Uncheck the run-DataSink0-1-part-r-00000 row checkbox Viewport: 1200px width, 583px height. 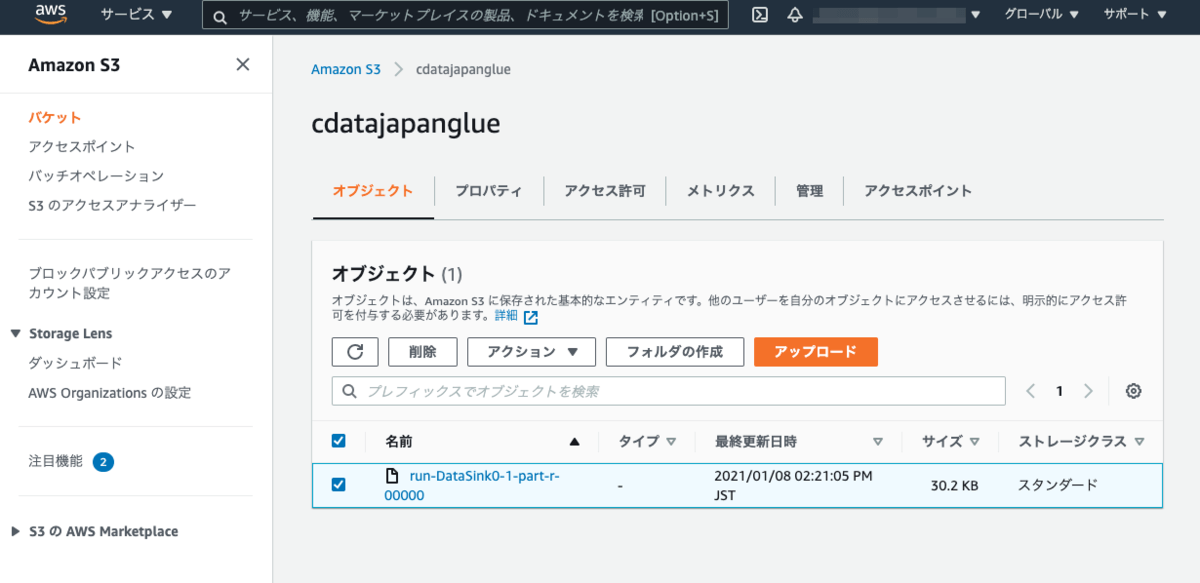338,485
